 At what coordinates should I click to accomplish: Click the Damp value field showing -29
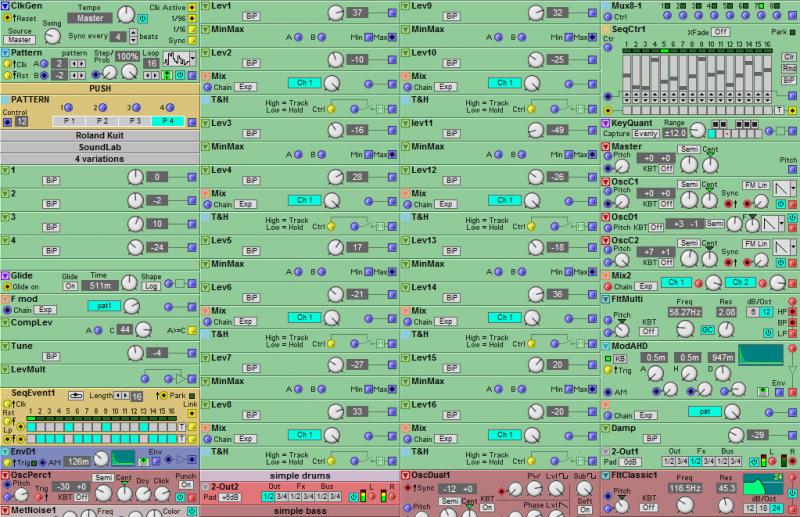(758, 435)
